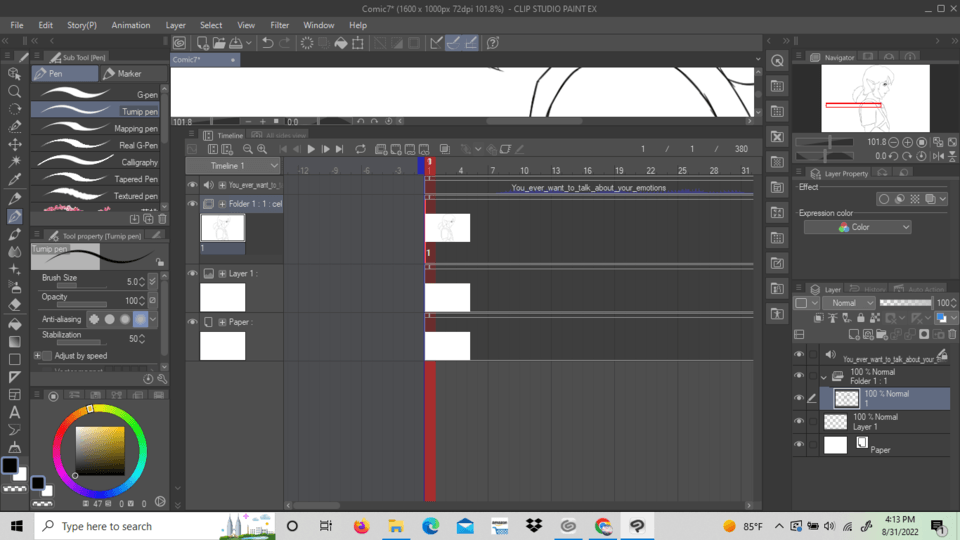960x540 pixels.
Task: Select the Eyedropper tool
Action: pyautogui.click(x=14, y=179)
